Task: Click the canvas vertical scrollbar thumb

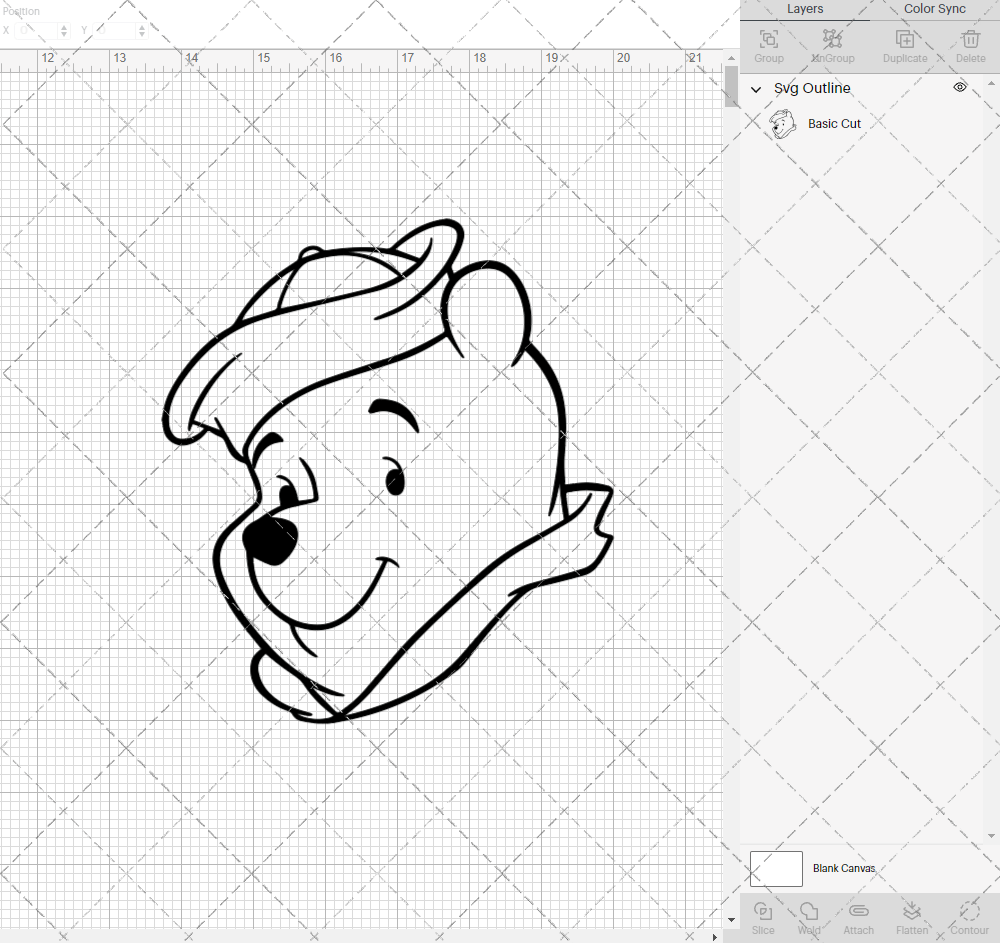Action: click(731, 87)
